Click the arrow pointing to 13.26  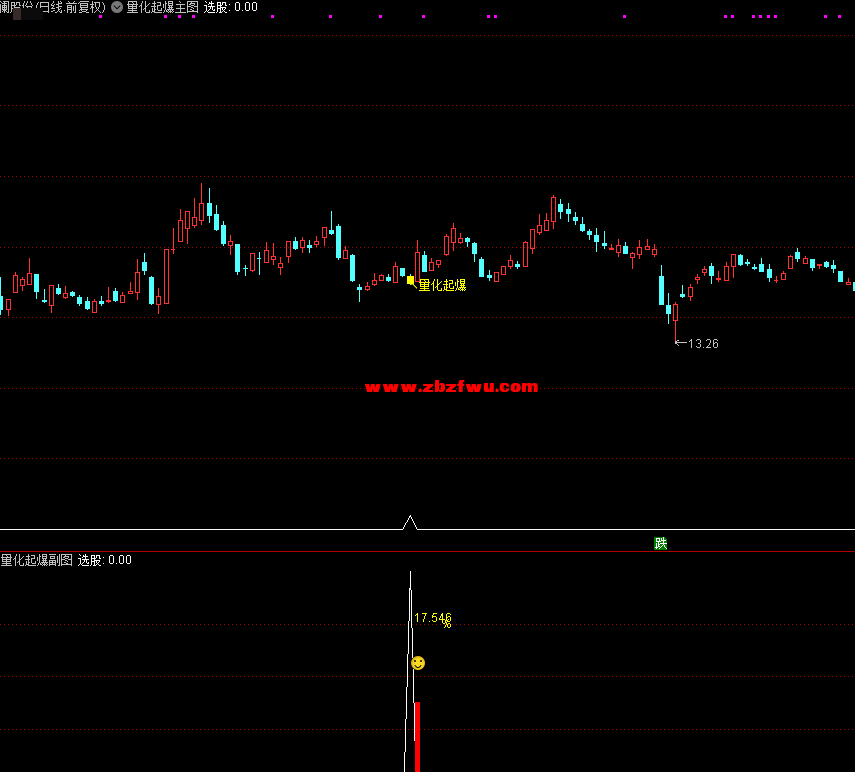coord(680,343)
